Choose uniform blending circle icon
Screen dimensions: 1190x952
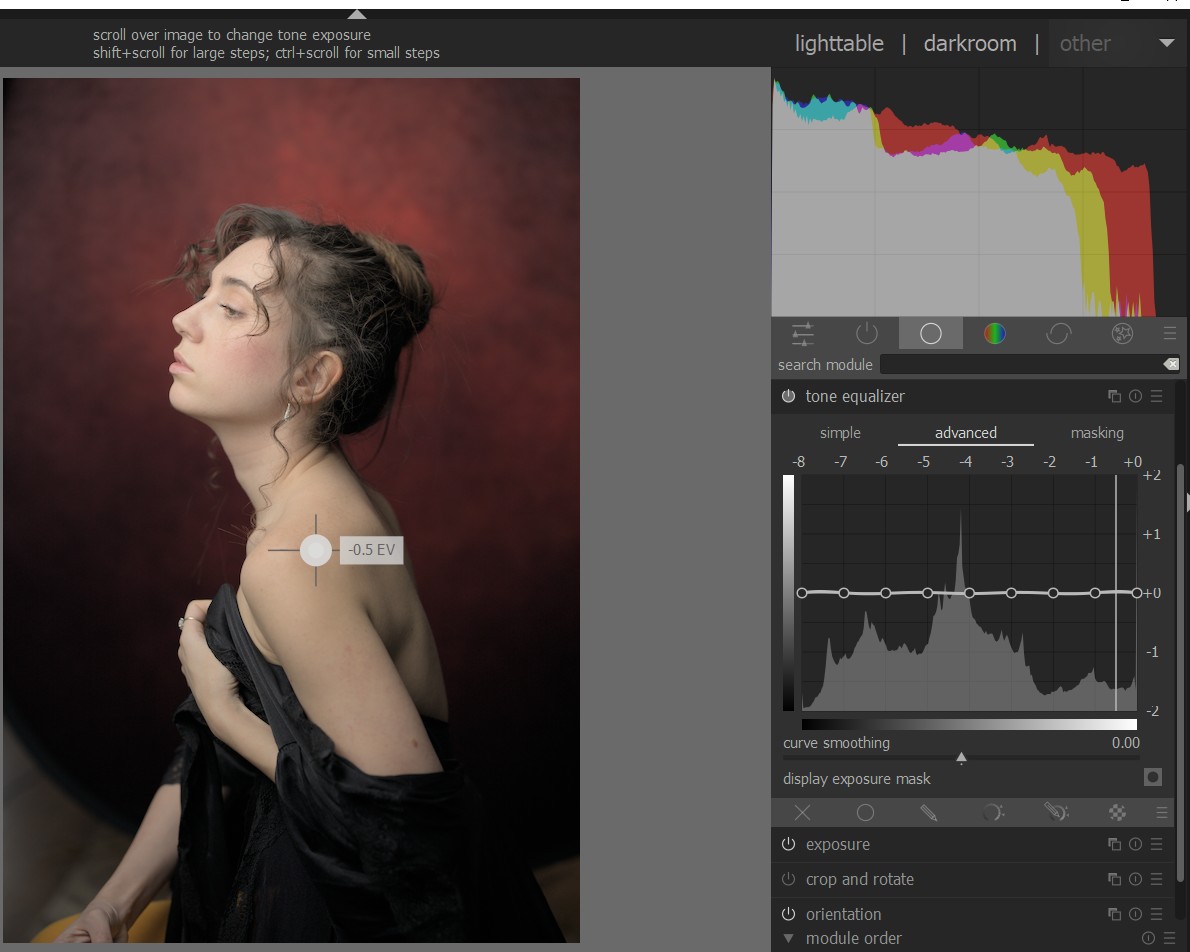pos(865,813)
